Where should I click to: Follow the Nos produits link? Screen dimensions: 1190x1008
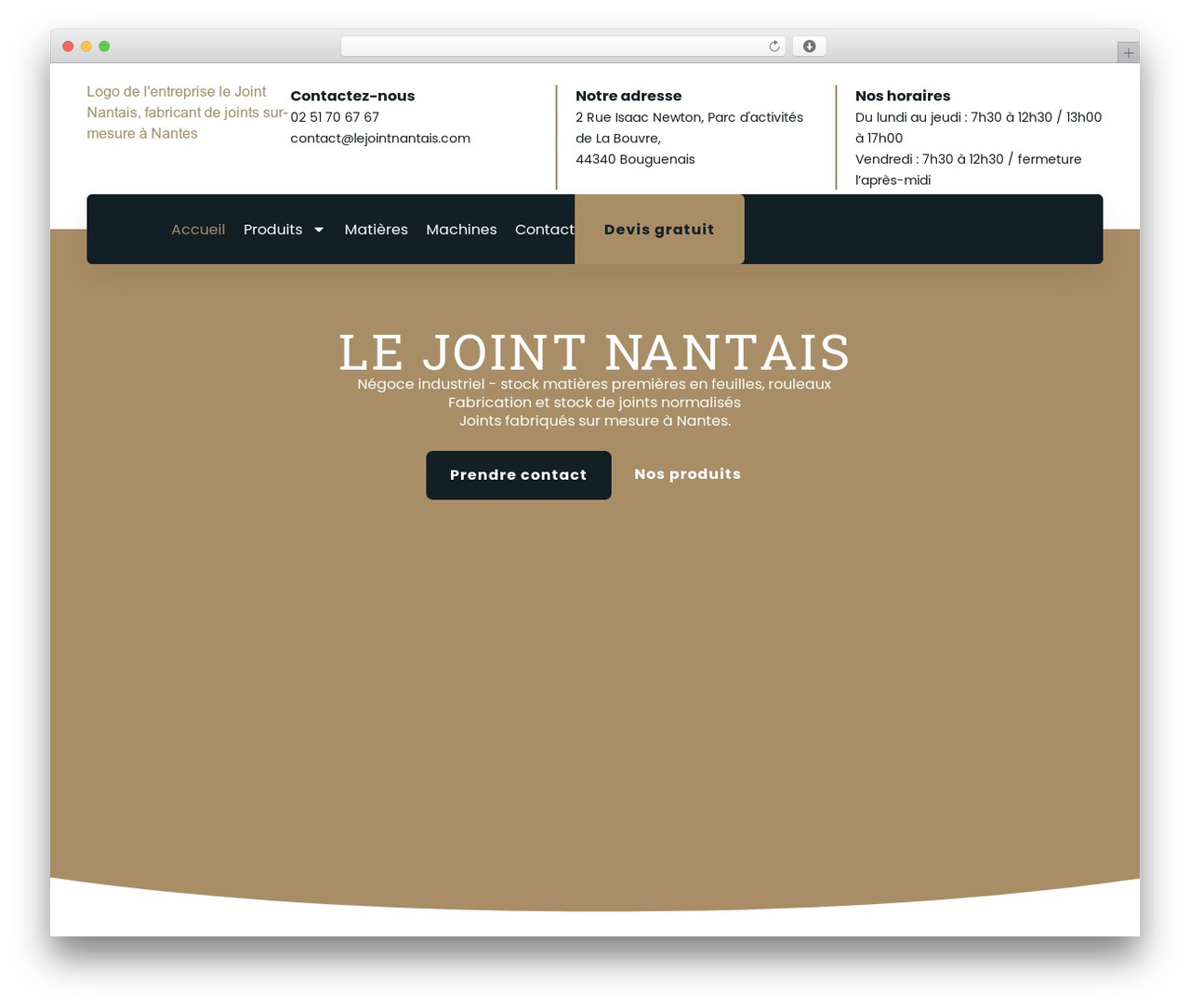[688, 474]
